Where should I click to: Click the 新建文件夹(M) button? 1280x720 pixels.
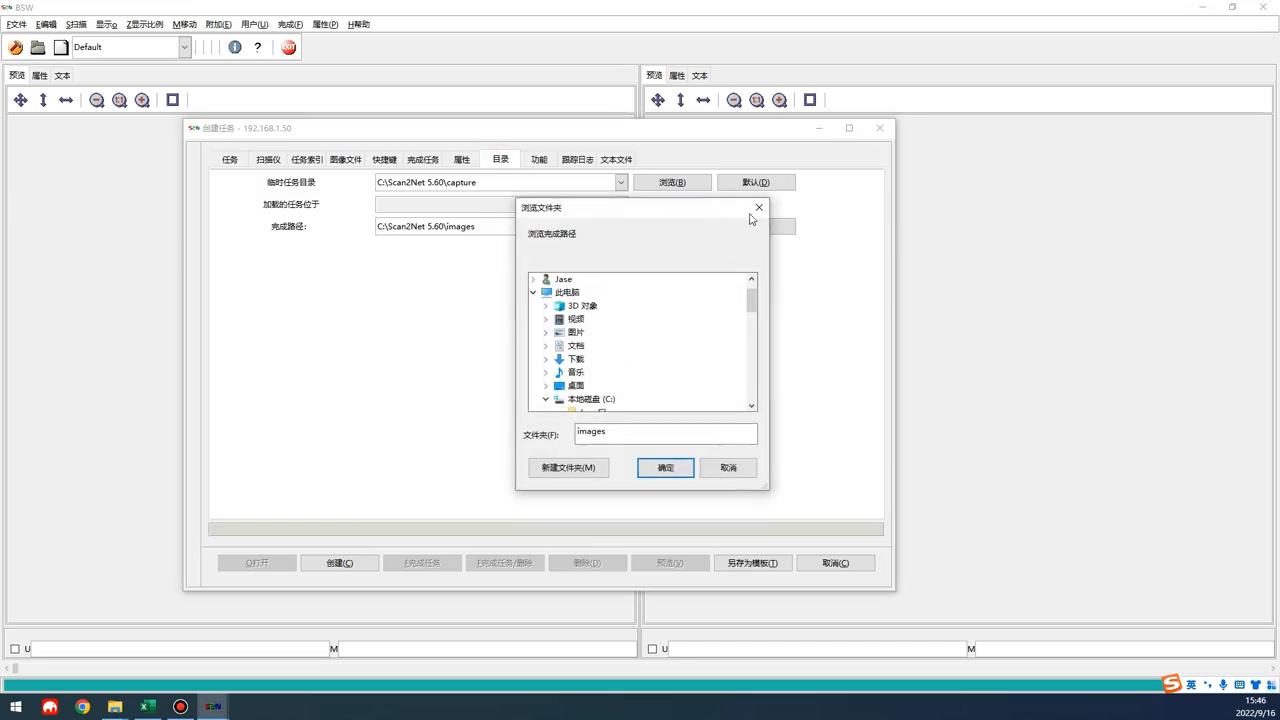[x=568, y=468]
